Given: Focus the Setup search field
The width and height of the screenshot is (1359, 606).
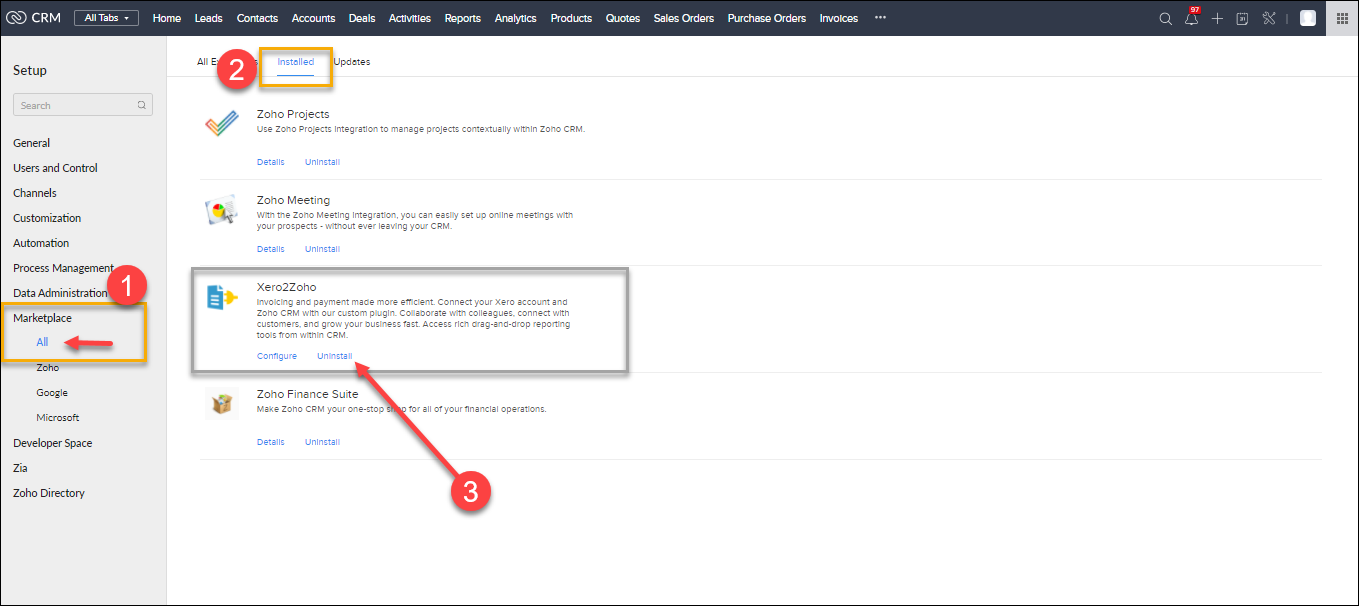Looking at the screenshot, I should 83,105.
